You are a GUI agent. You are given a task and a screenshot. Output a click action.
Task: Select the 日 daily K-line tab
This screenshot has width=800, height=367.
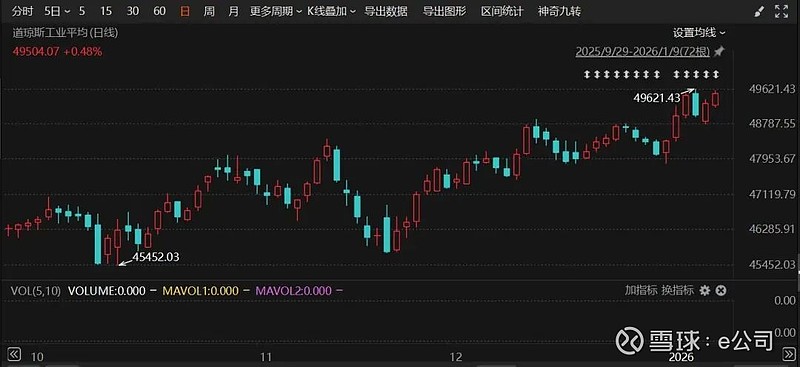tap(185, 11)
